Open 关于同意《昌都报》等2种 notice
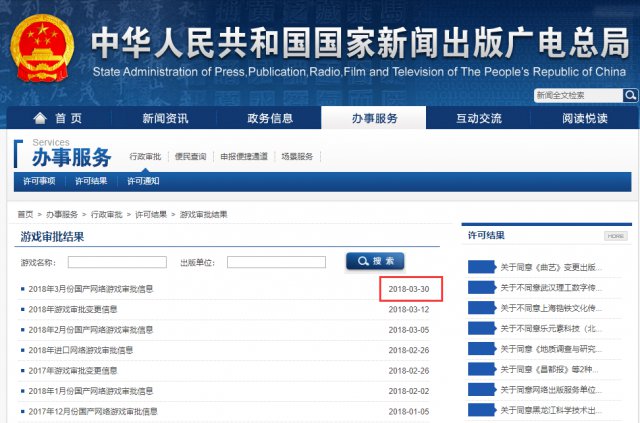Viewport: 640px width, 423px height. point(549,370)
